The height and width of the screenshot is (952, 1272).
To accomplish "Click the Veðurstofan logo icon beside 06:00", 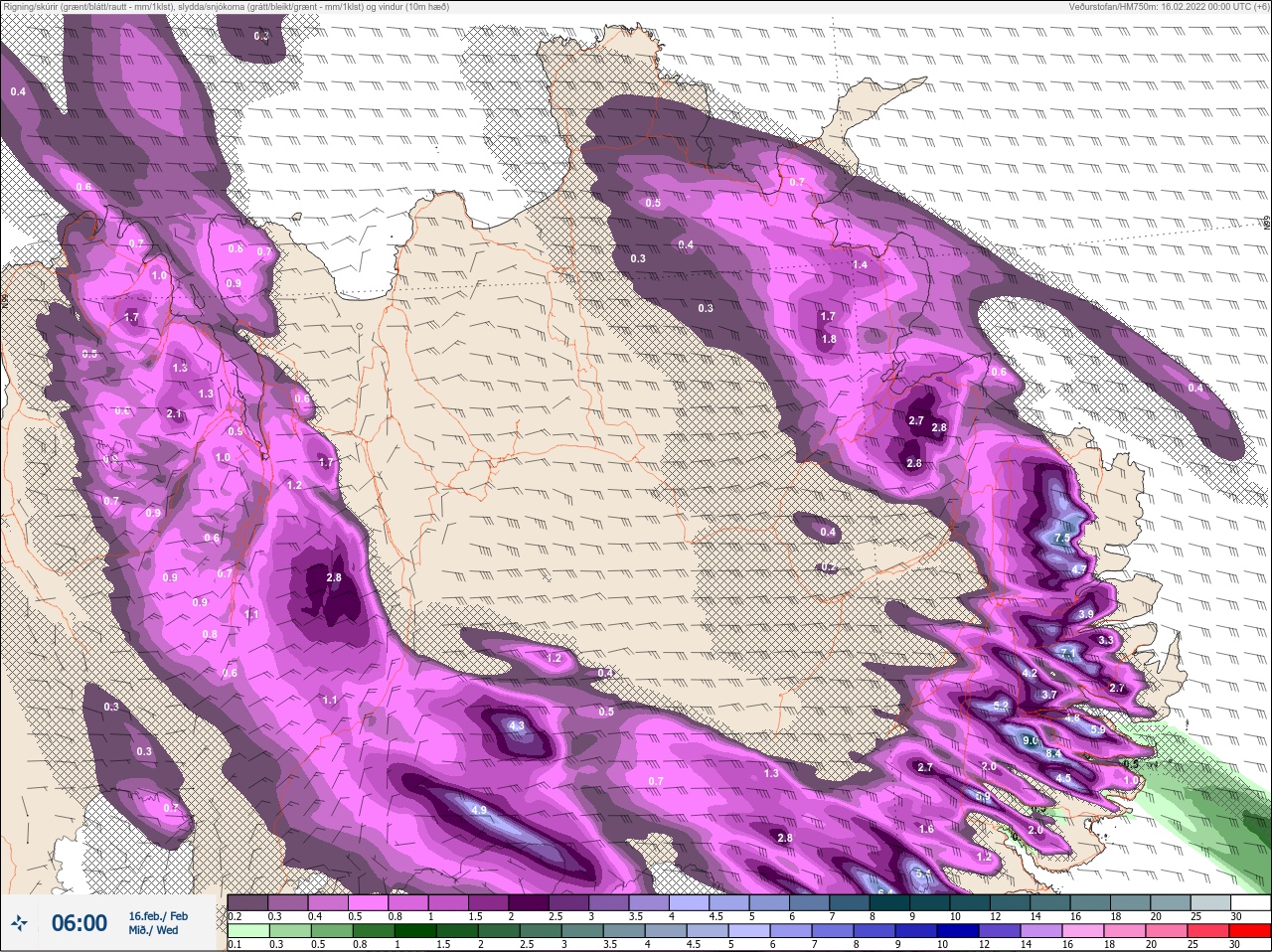I will 20,923.
